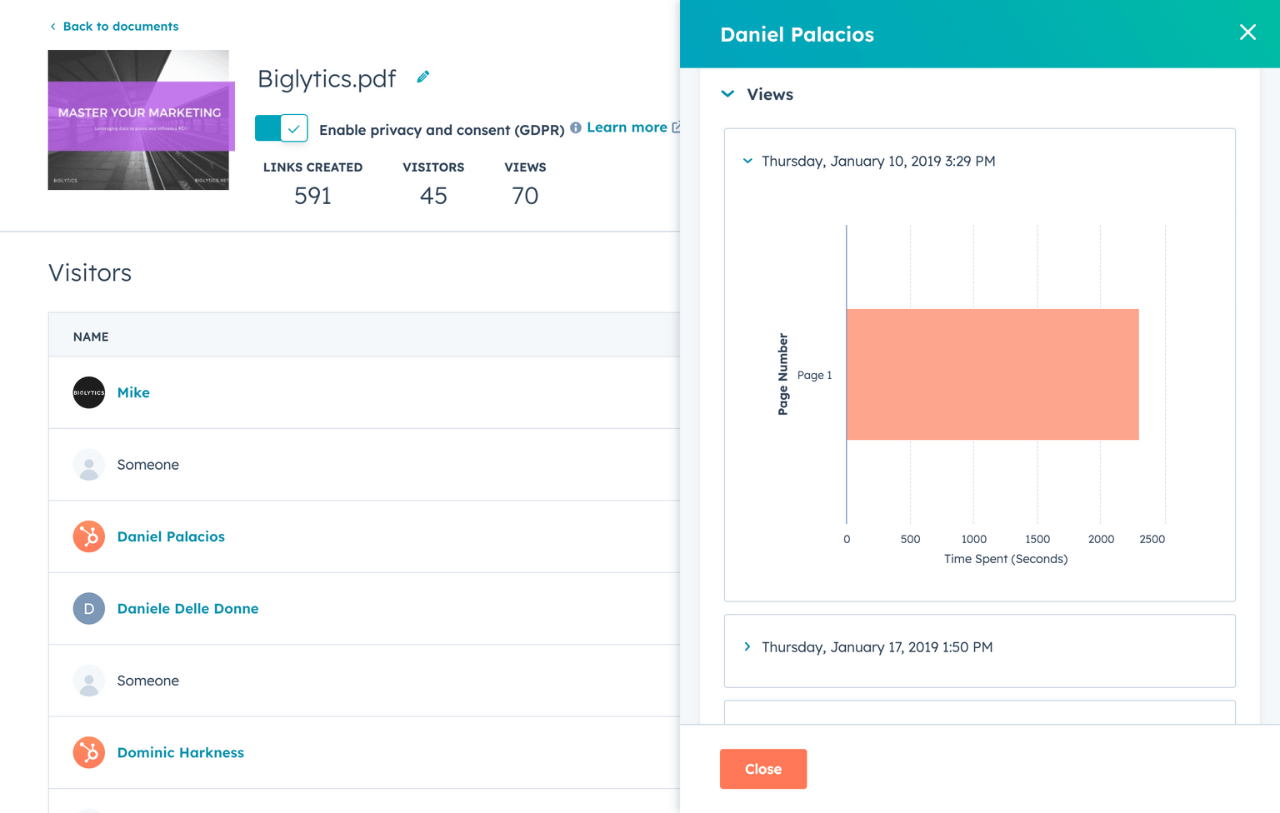Screen dimensions: 1280x813
Task: Open the Learn more link
Action: coord(627,127)
